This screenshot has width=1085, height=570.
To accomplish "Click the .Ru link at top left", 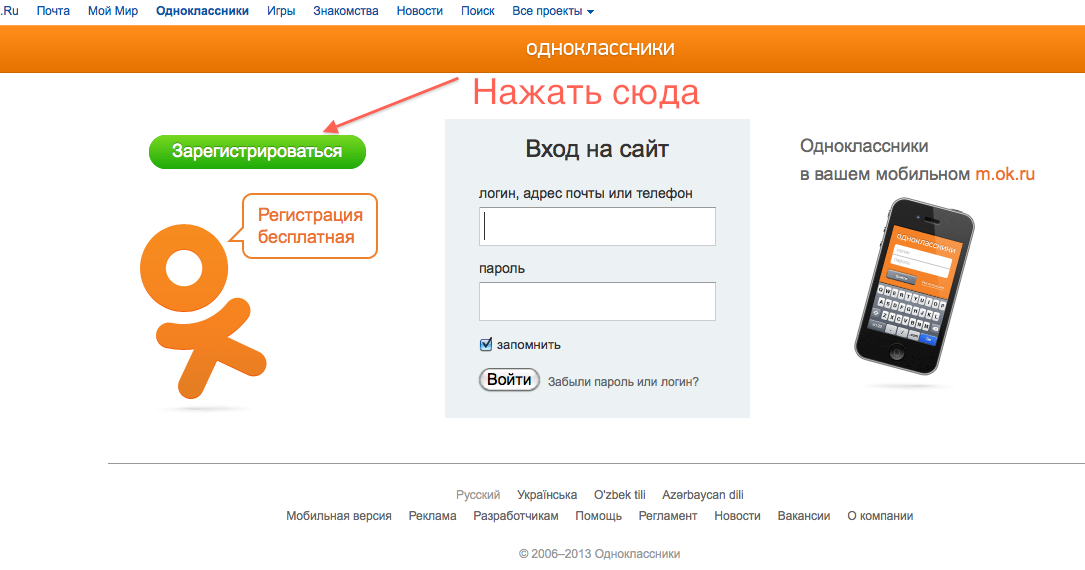I will point(10,11).
